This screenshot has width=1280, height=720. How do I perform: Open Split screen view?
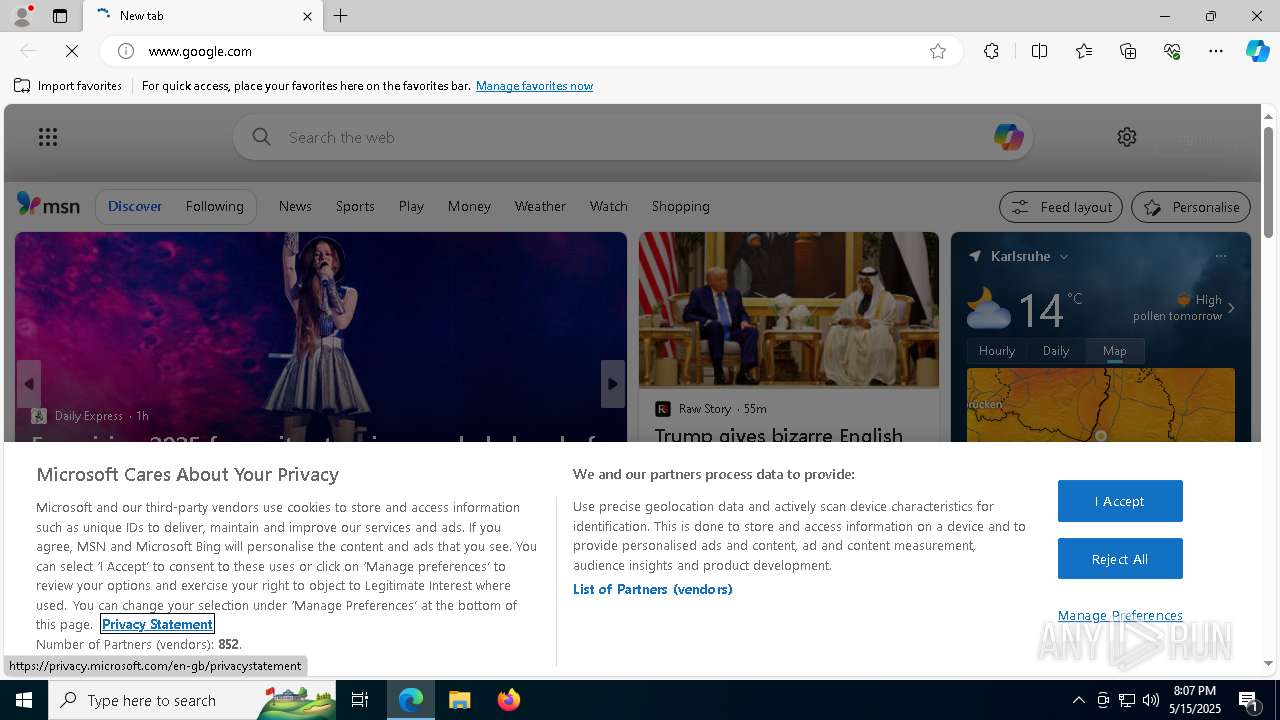click(x=1039, y=51)
